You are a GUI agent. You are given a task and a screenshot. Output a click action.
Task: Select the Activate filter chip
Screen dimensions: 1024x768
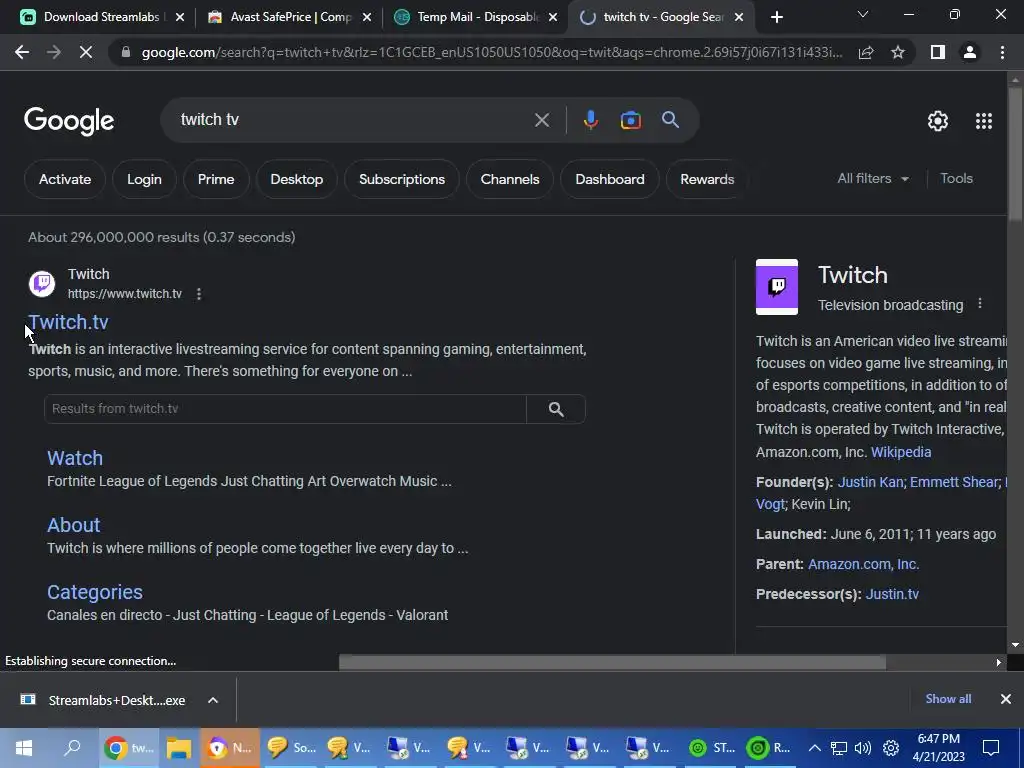point(65,179)
